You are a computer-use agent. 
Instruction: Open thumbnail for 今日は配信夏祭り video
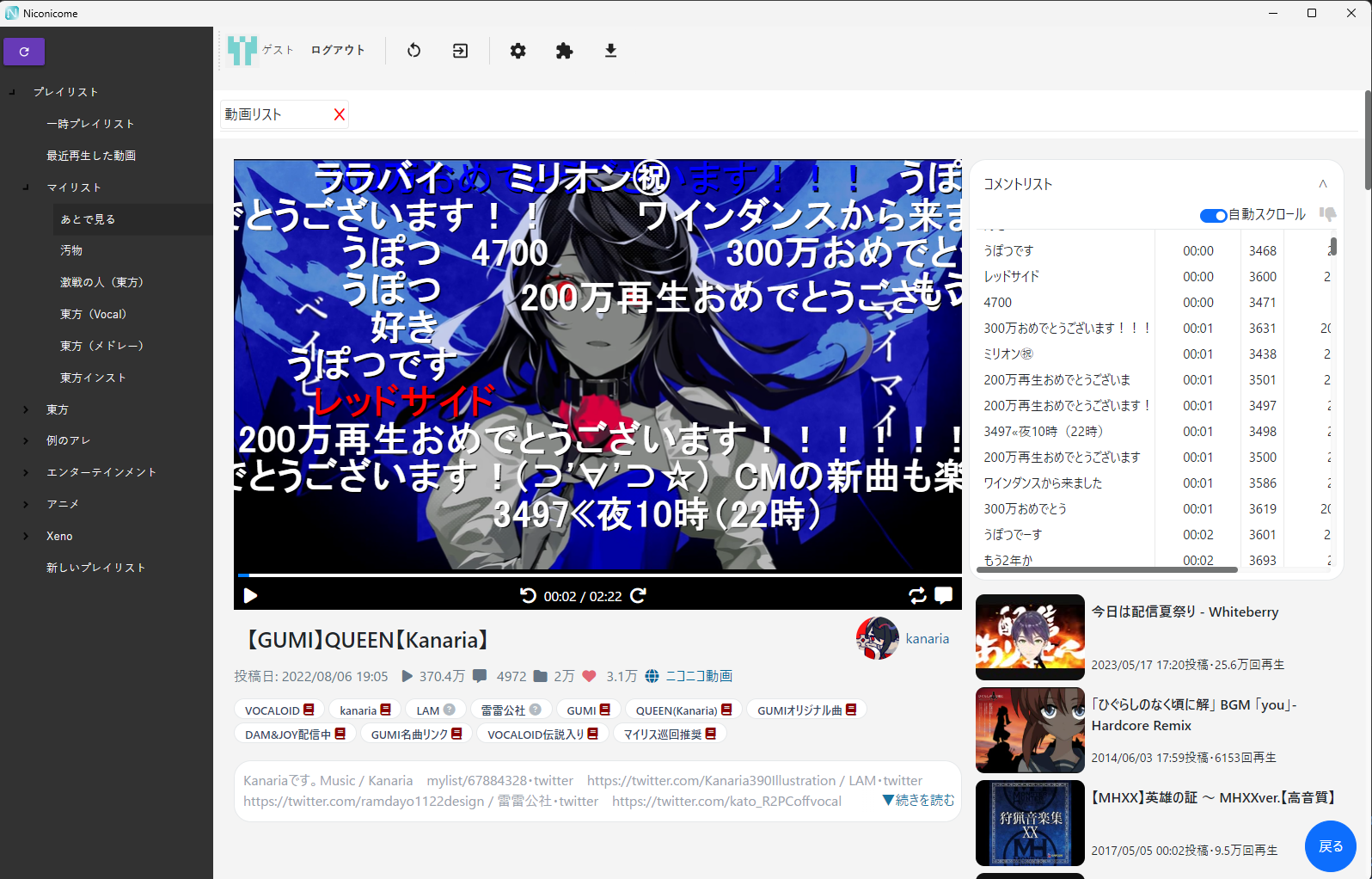[1030, 637]
